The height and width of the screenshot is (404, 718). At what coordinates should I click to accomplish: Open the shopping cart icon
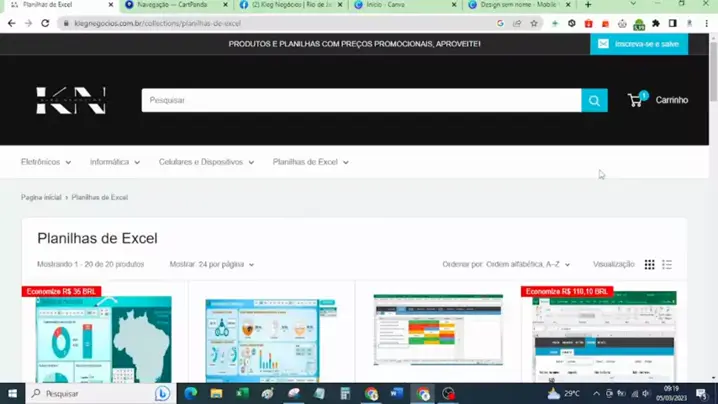[636, 100]
